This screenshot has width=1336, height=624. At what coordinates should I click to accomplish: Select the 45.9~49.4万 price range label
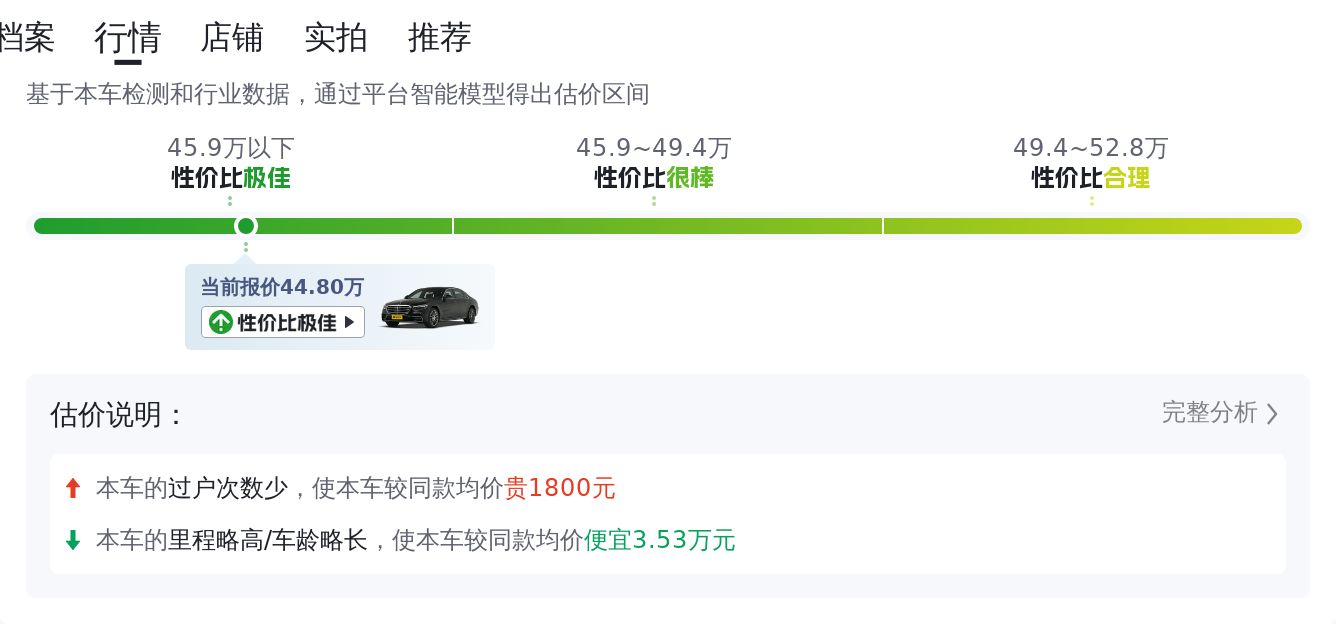point(654,148)
